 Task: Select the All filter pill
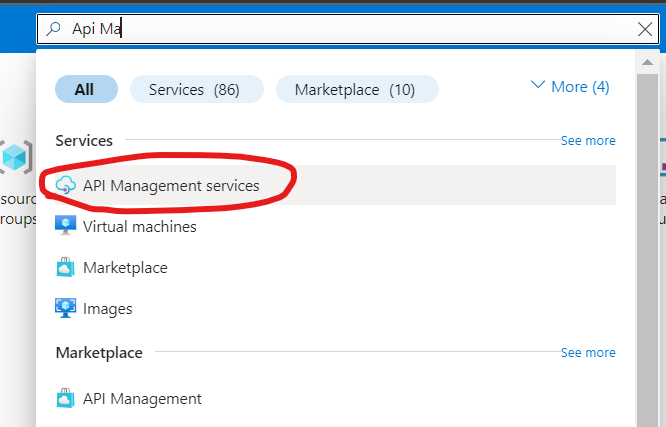tap(86, 89)
